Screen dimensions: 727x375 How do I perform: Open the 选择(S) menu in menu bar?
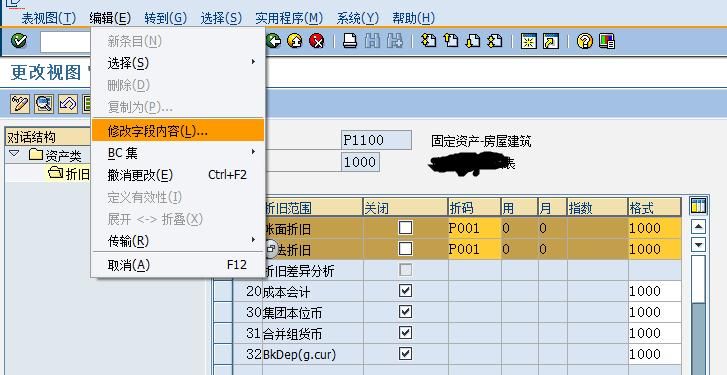point(221,18)
